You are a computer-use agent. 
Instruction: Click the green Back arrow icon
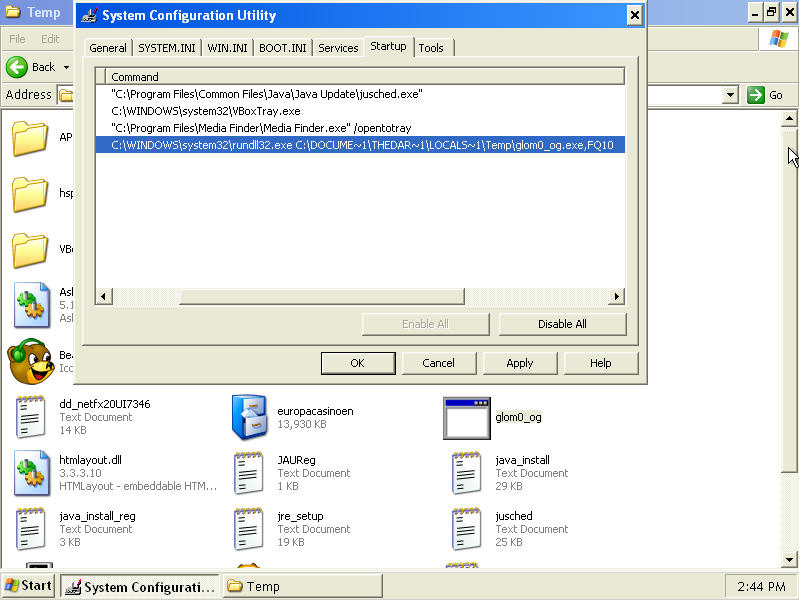(x=16, y=67)
